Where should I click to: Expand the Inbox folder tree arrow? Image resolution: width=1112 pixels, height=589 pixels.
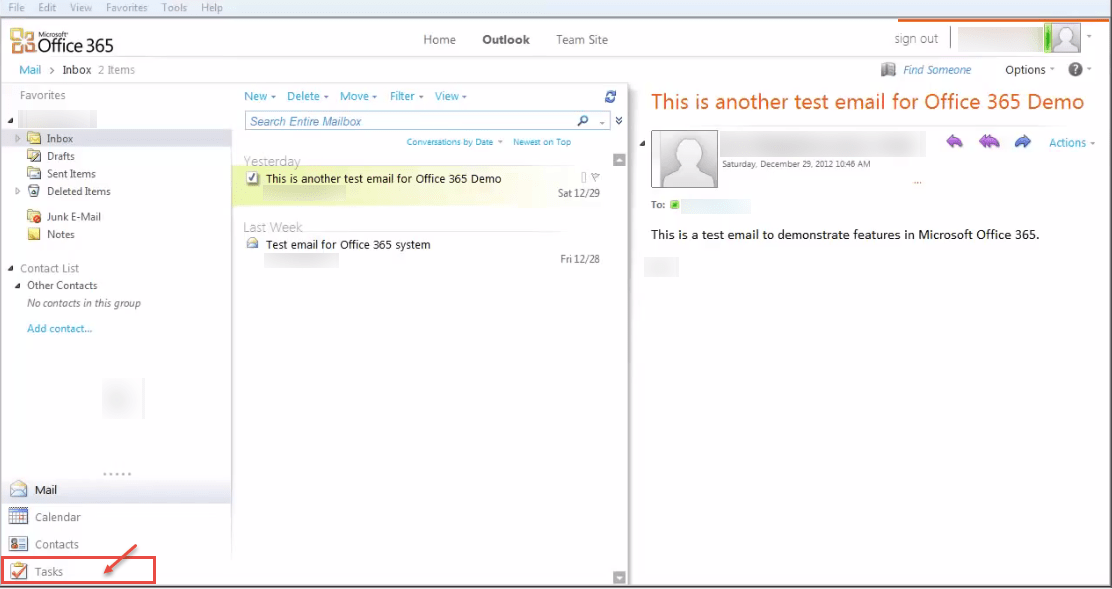pyautogui.click(x=18, y=138)
